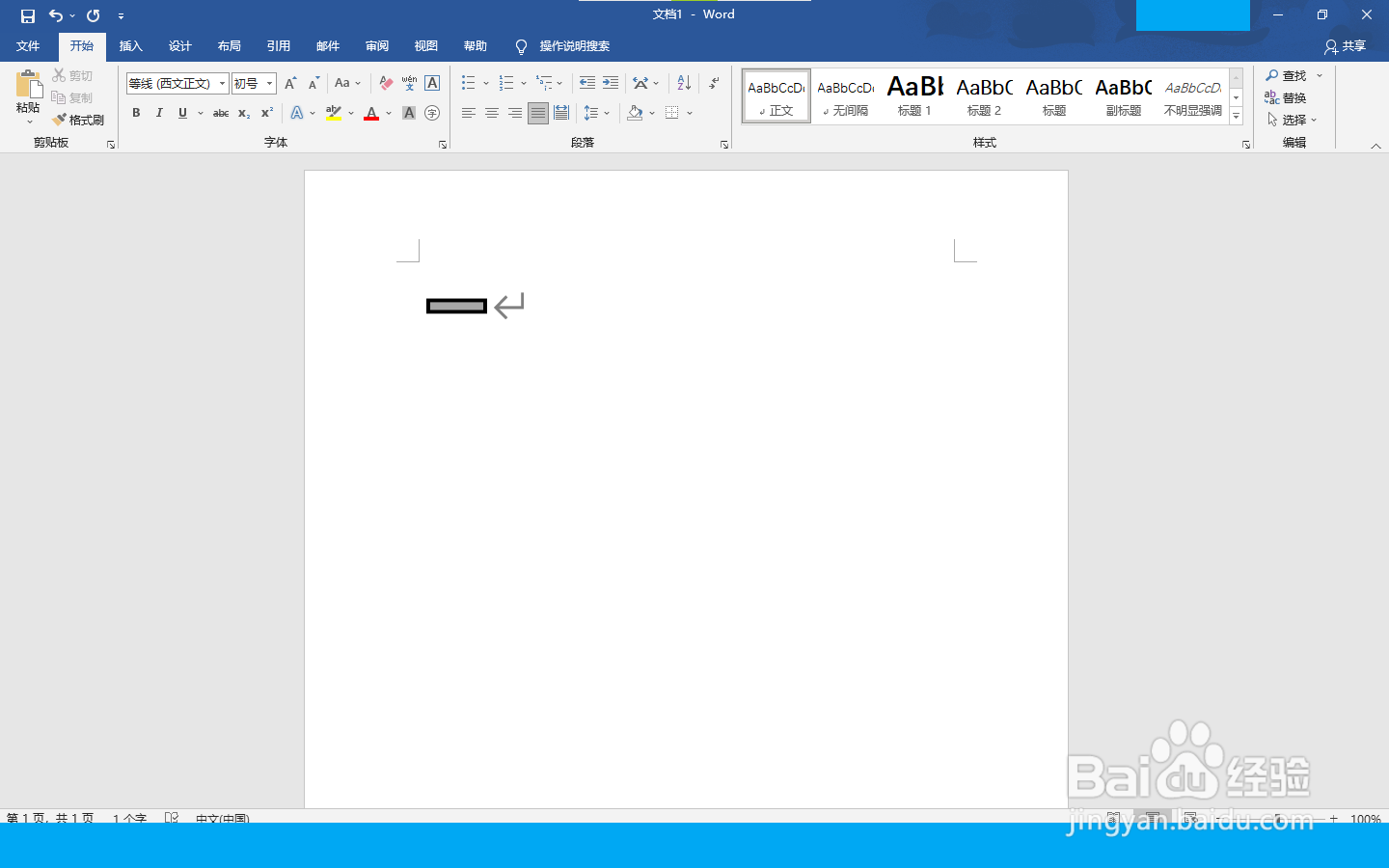
Task: Increase font size with A-up icon
Action: 290,83
